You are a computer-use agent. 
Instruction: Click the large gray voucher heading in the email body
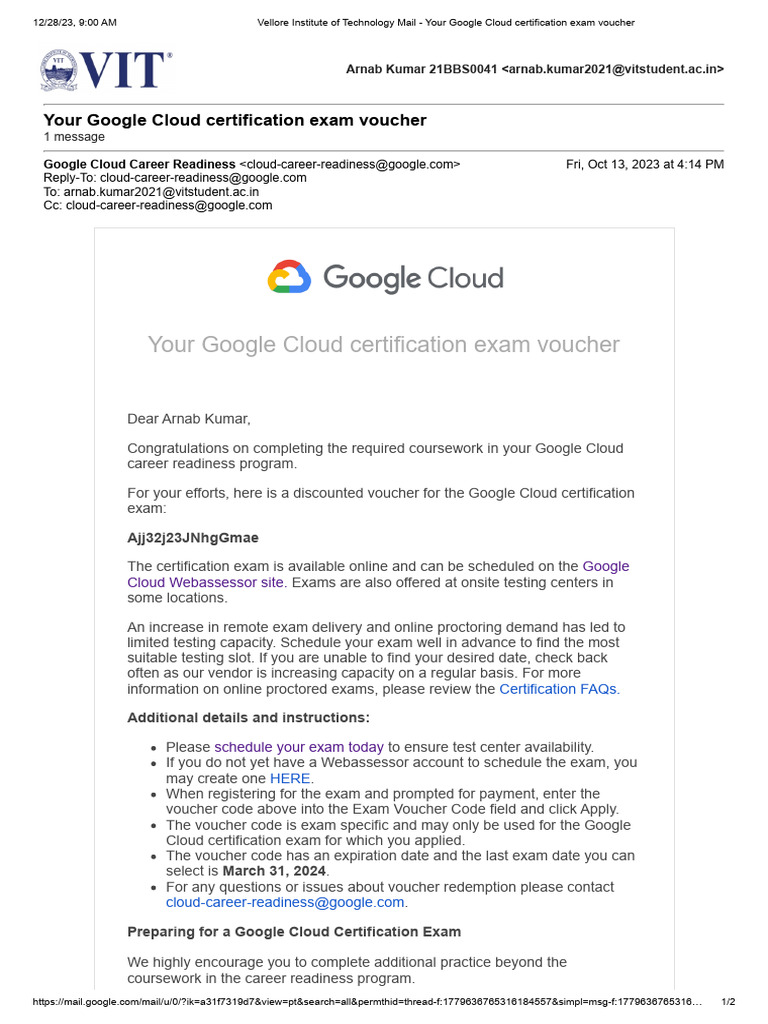[384, 345]
